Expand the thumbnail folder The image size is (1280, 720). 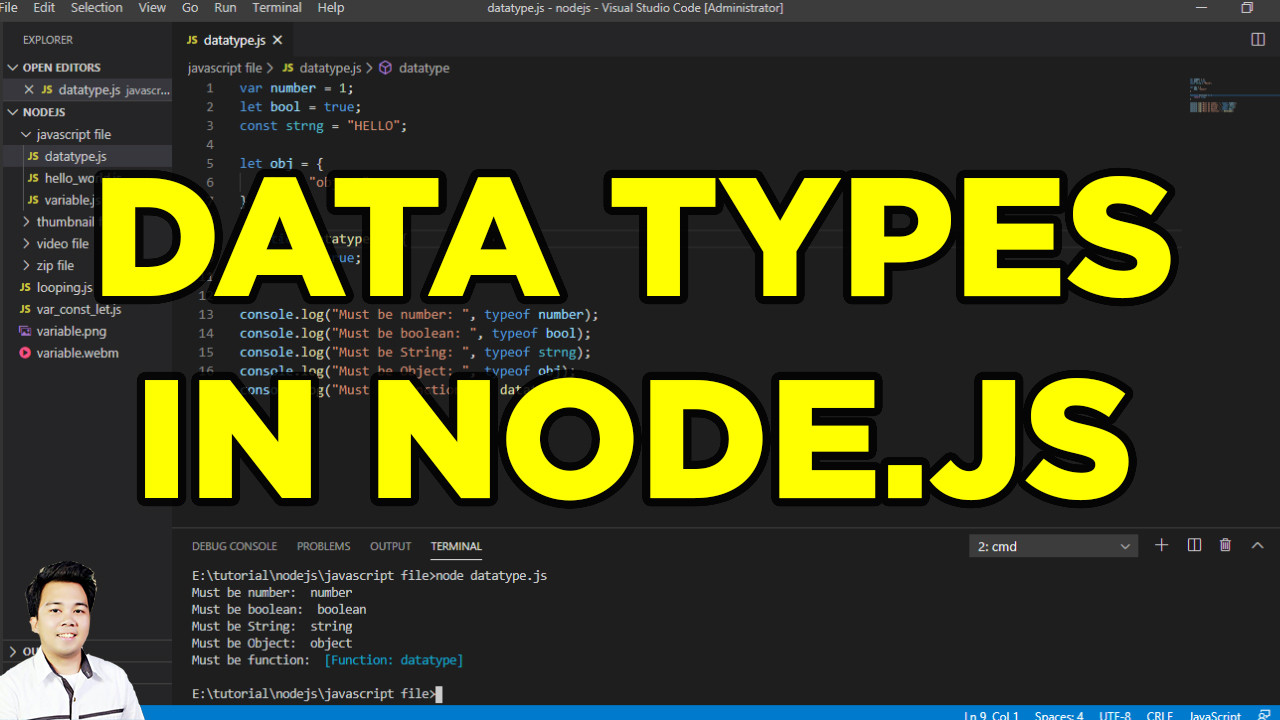[x=27, y=222]
